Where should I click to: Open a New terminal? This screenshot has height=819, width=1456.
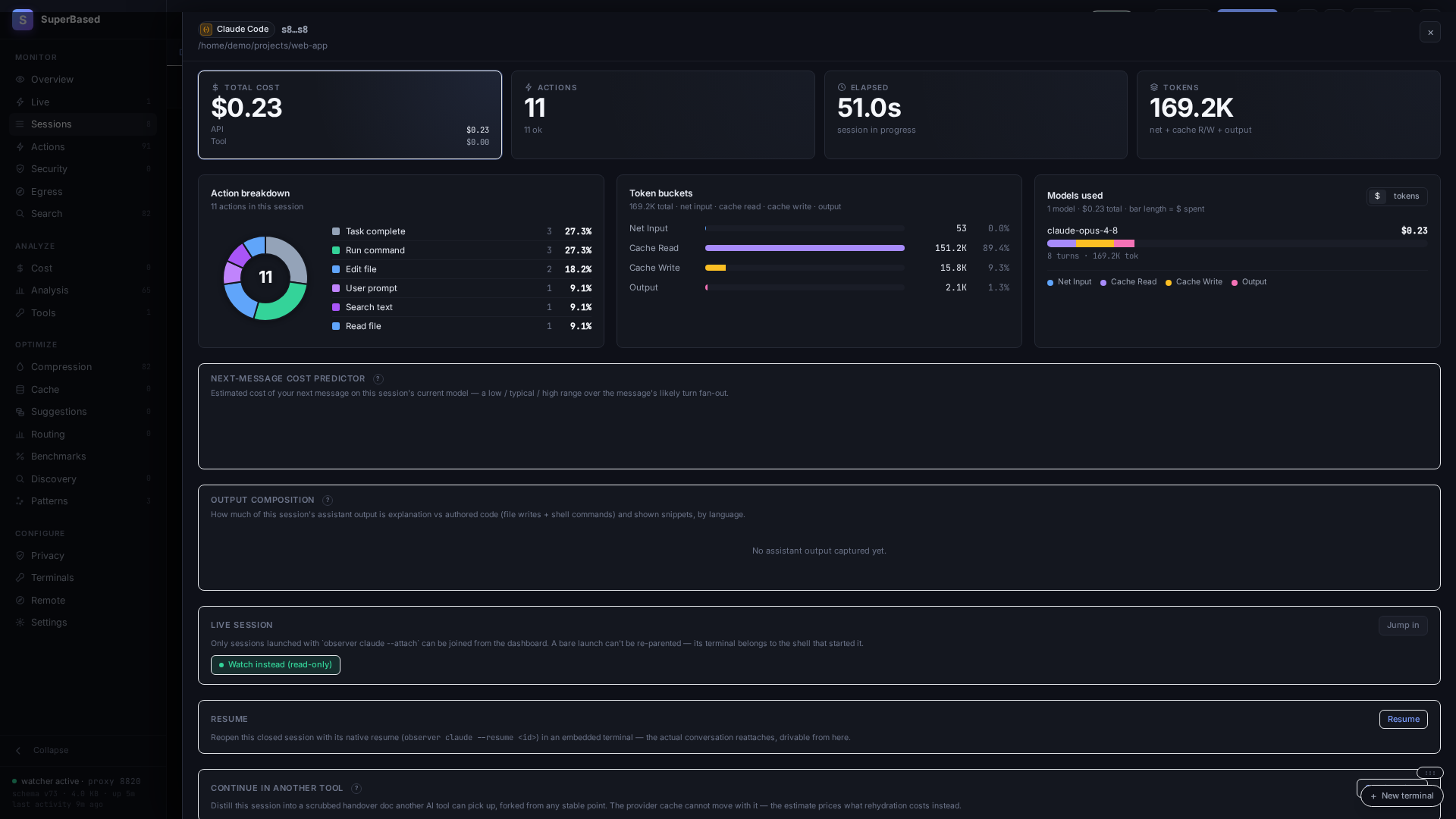[x=1401, y=796]
